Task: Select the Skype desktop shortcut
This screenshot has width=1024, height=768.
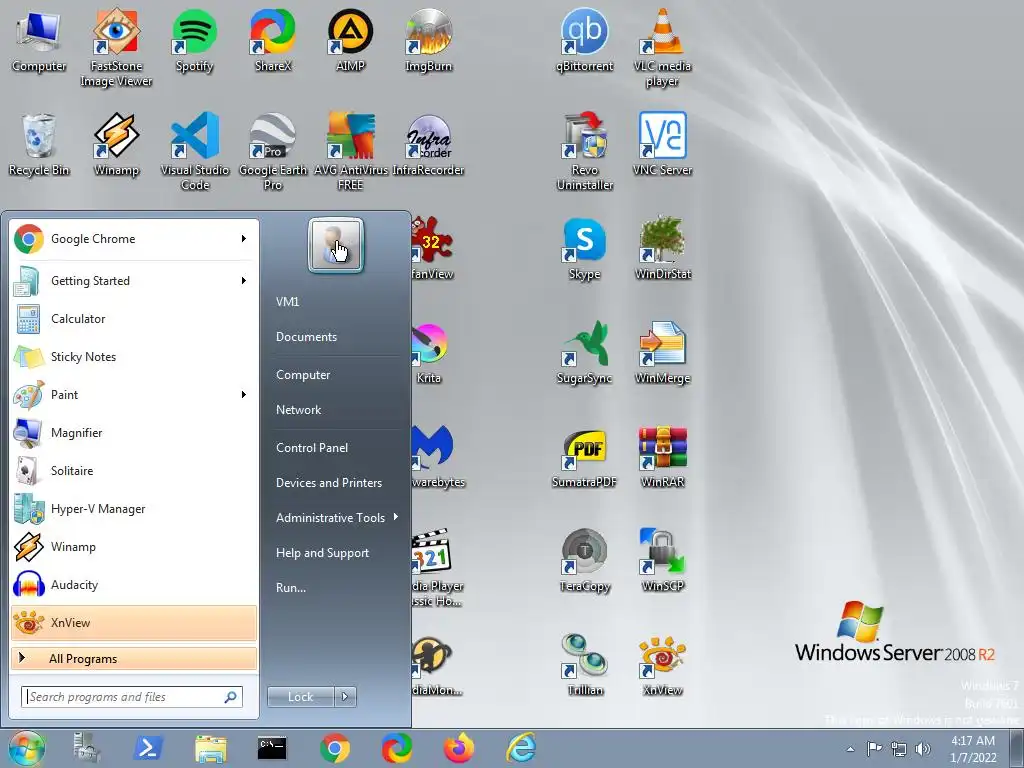Action: coord(584,249)
